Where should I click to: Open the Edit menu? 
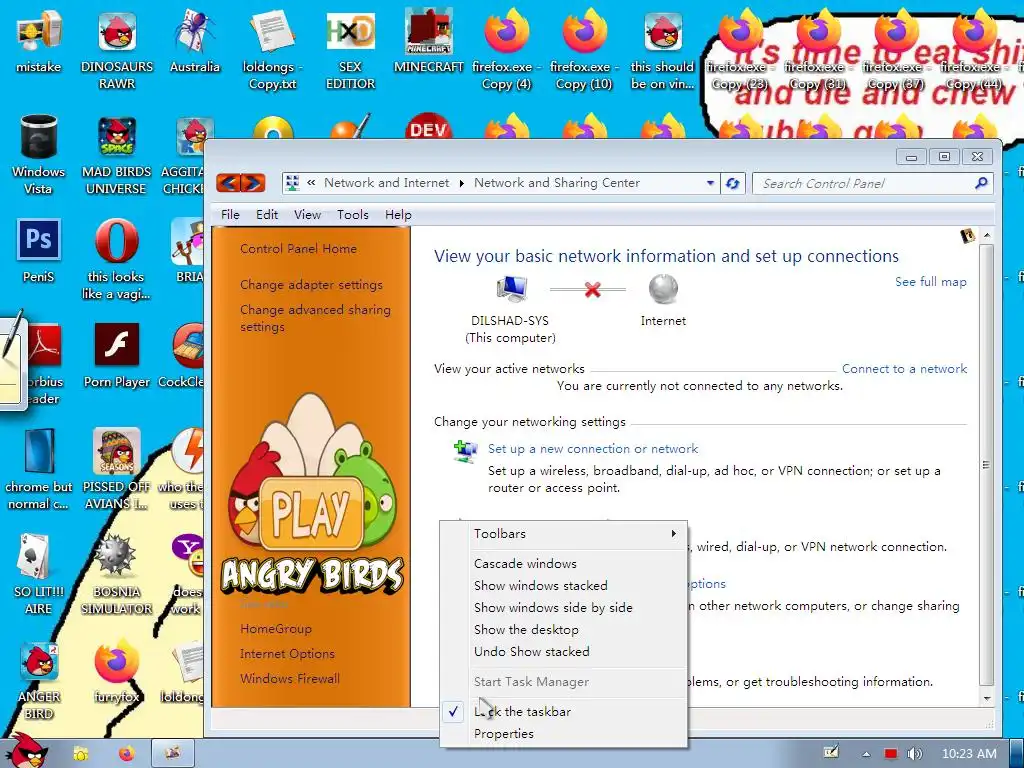click(266, 214)
